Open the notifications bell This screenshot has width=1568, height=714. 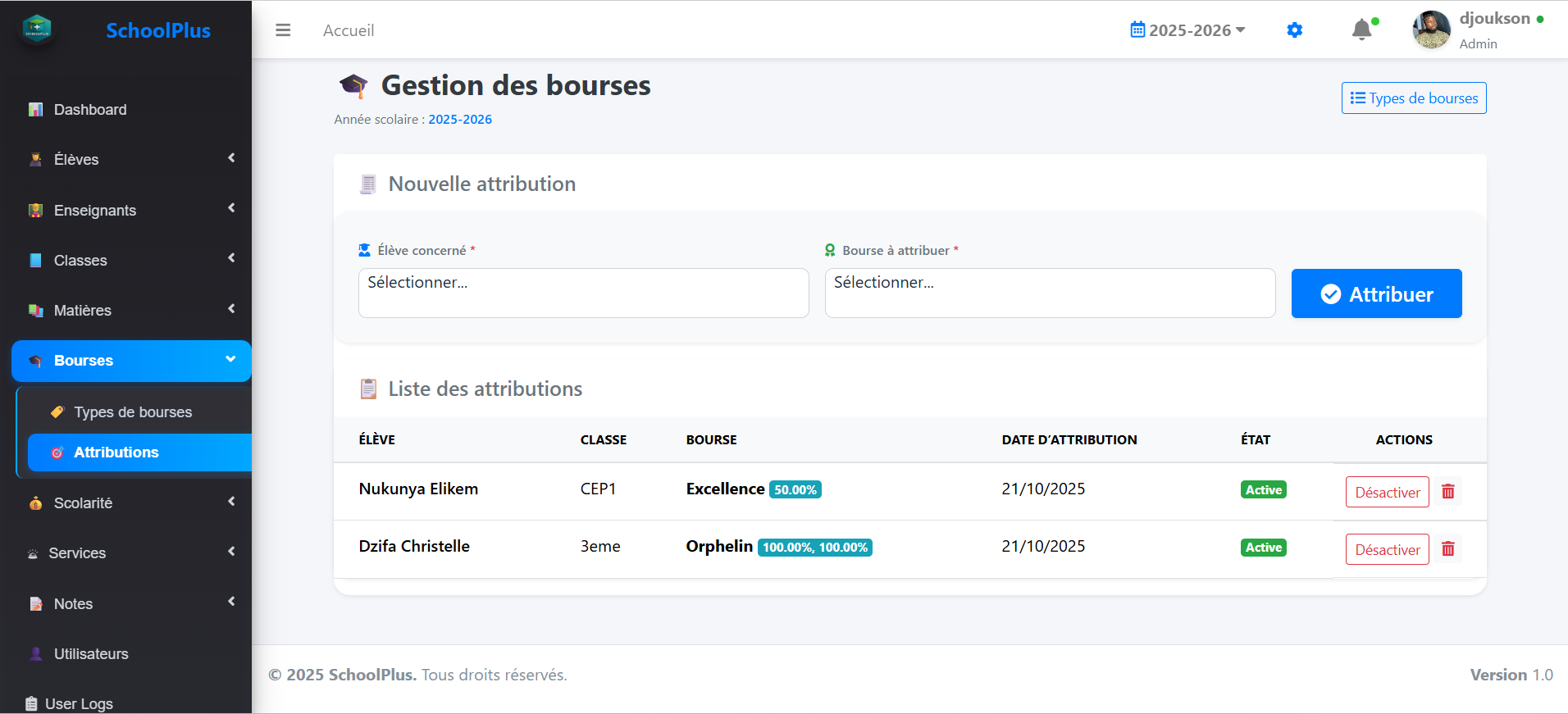point(1361,30)
